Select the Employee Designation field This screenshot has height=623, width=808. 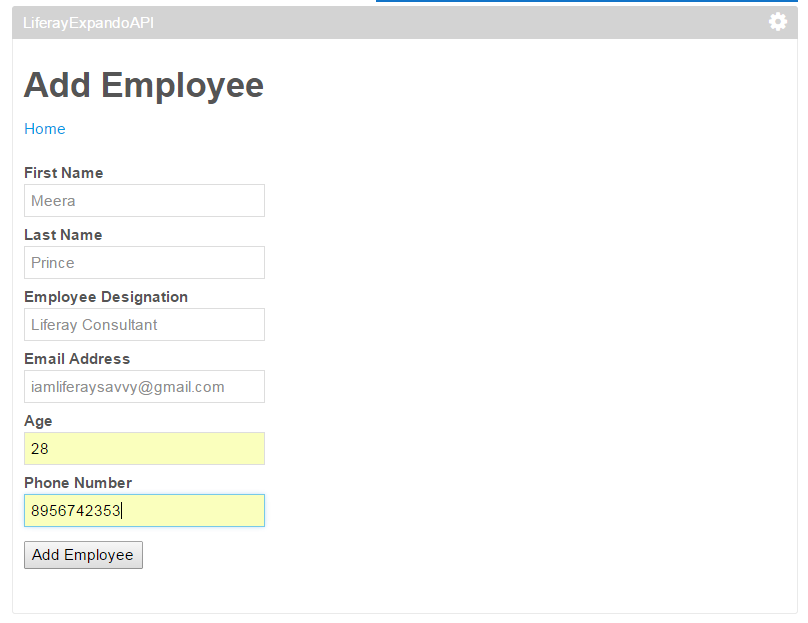(x=144, y=325)
